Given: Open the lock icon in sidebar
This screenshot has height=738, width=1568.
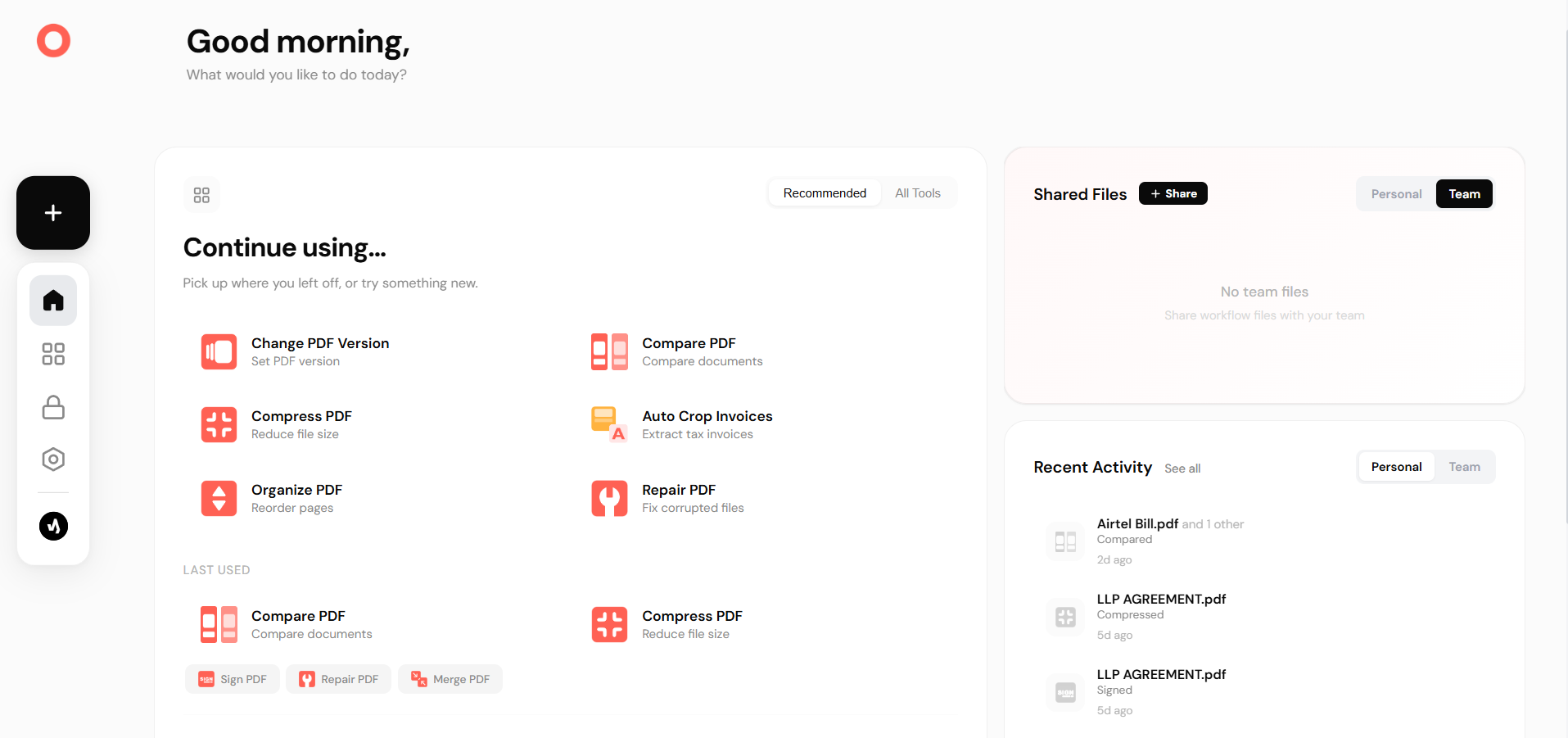Looking at the screenshot, I should [x=53, y=407].
